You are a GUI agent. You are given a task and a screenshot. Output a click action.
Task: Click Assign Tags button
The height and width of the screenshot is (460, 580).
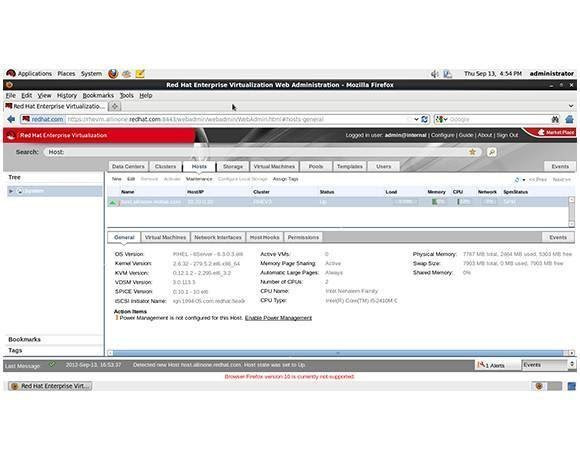tap(285, 179)
